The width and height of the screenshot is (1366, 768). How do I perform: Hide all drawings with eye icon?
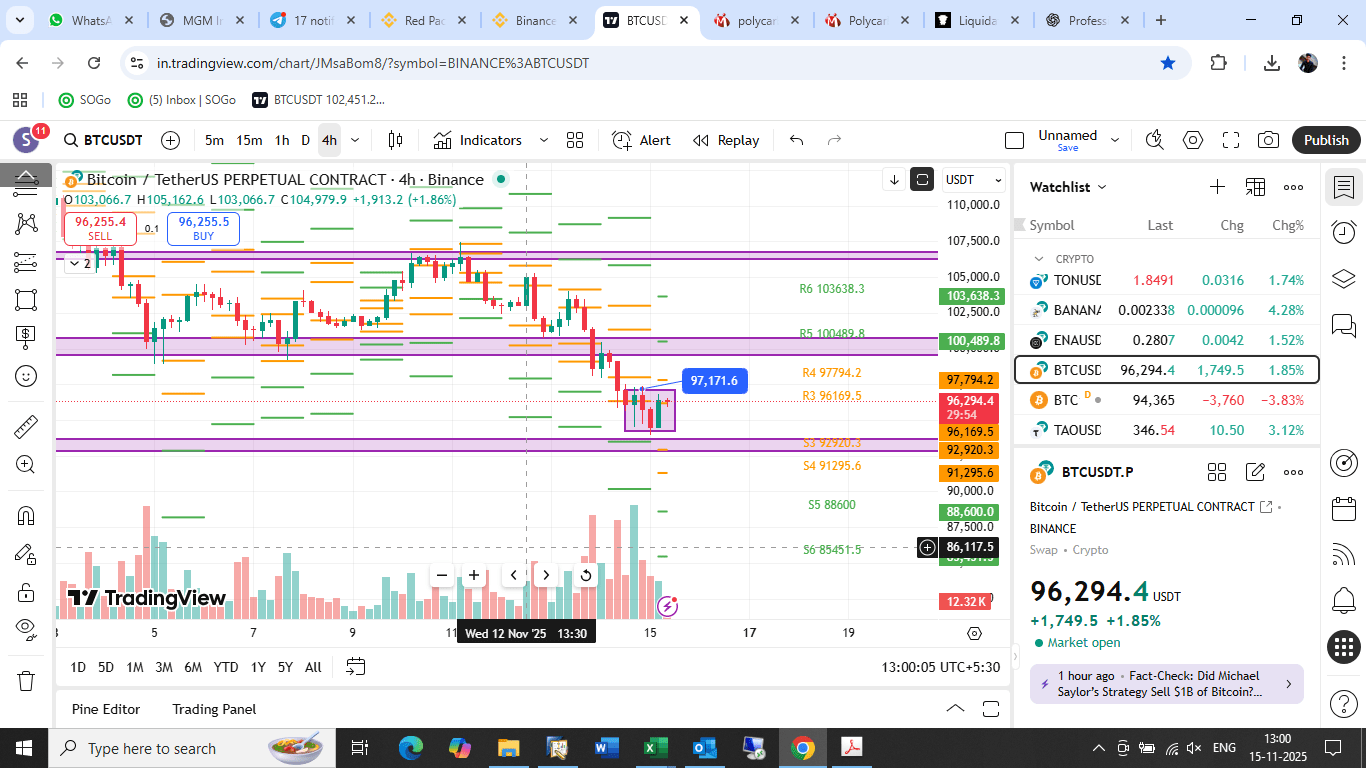click(26, 629)
